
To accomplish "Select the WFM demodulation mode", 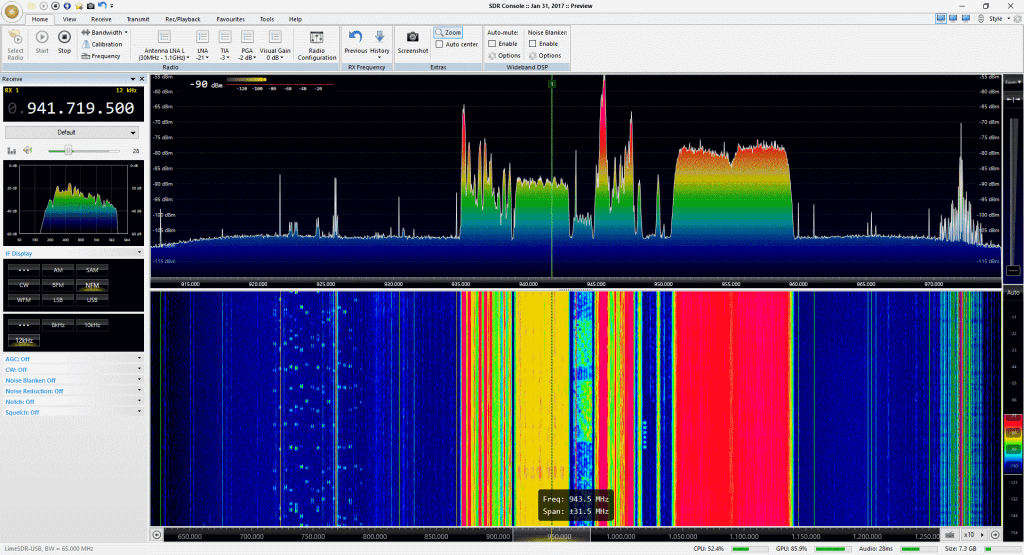I will [22, 299].
